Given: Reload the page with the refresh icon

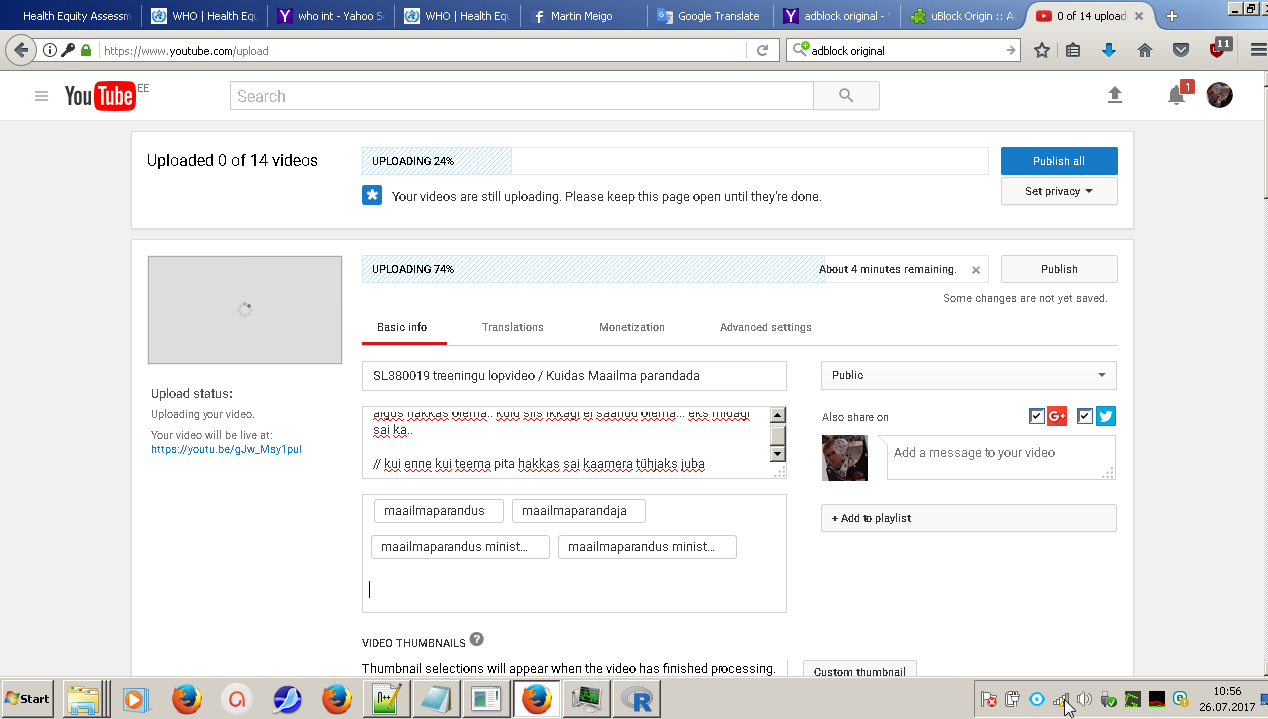Looking at the screenshot, I should [762, 50].
